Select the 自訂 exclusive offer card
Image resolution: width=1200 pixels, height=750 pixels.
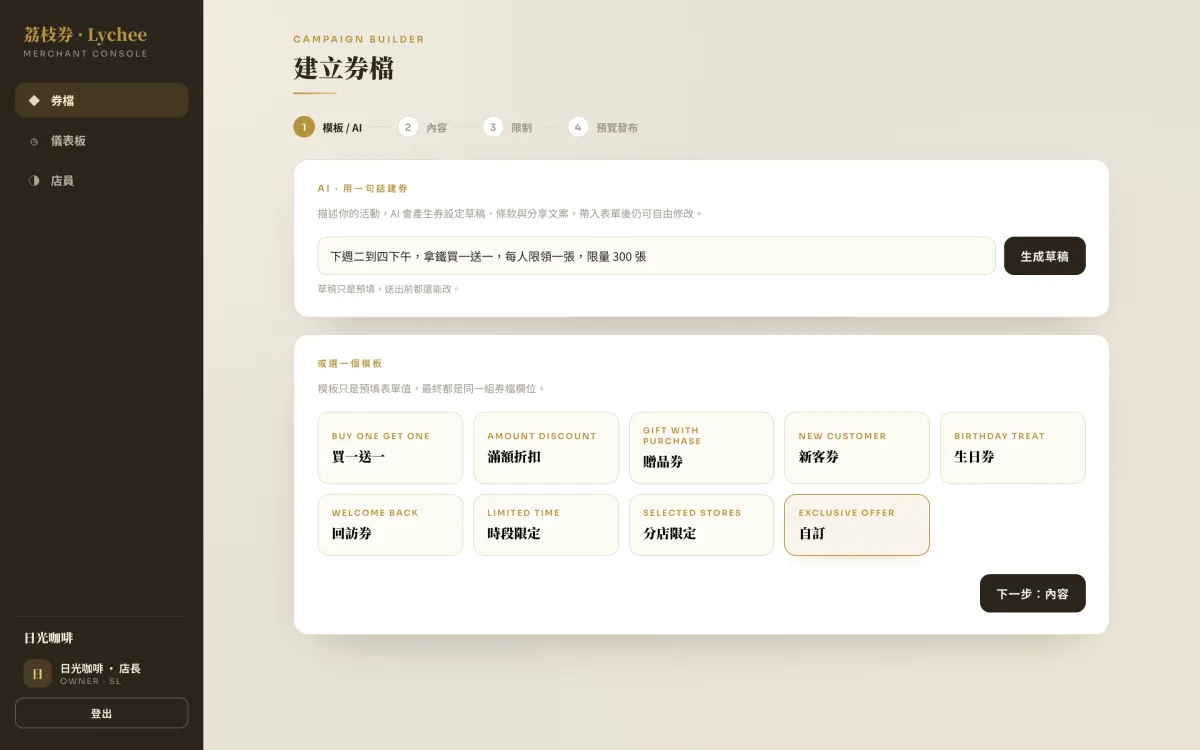point(857,525)
